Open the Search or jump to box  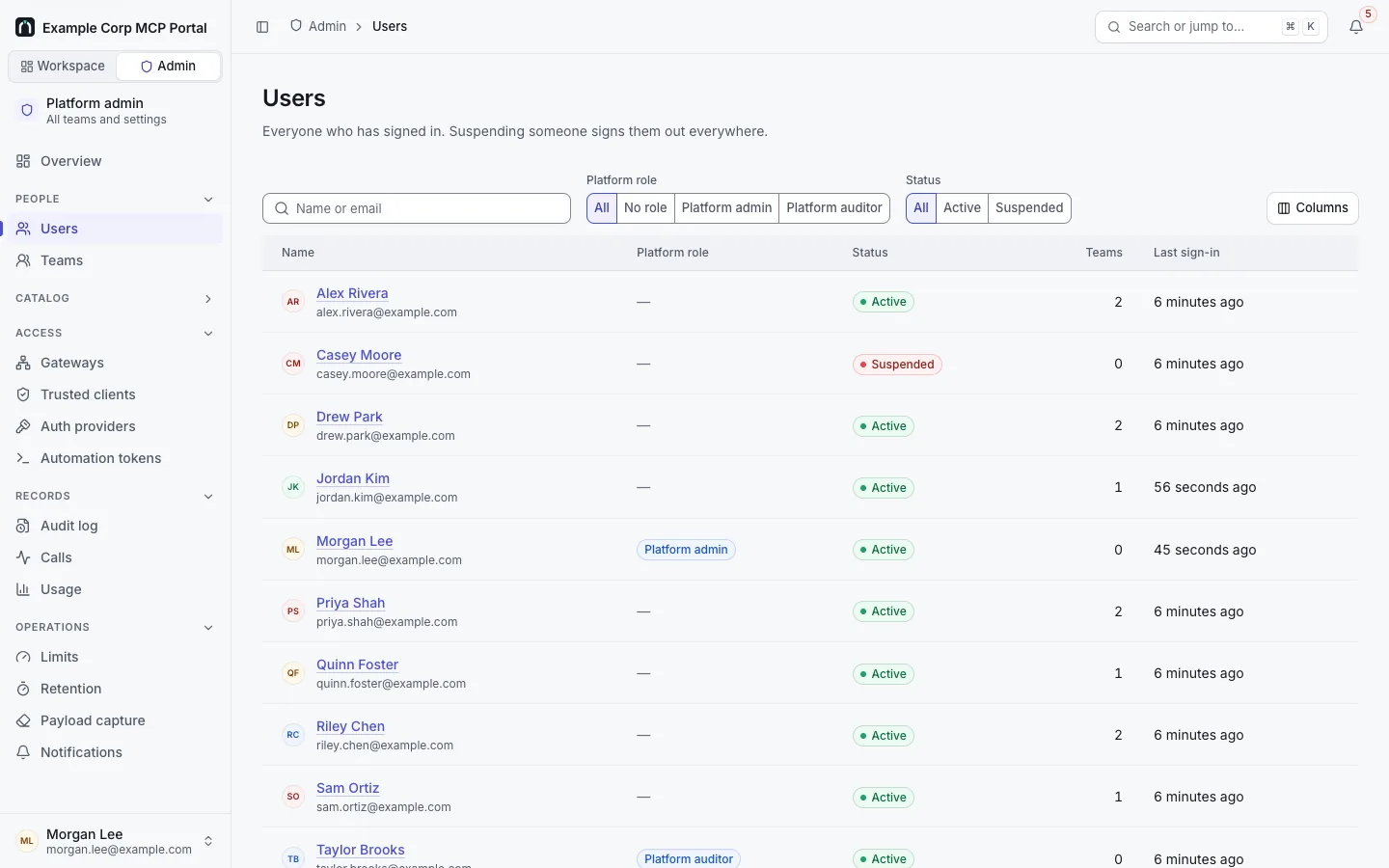tap(1212, 27)
